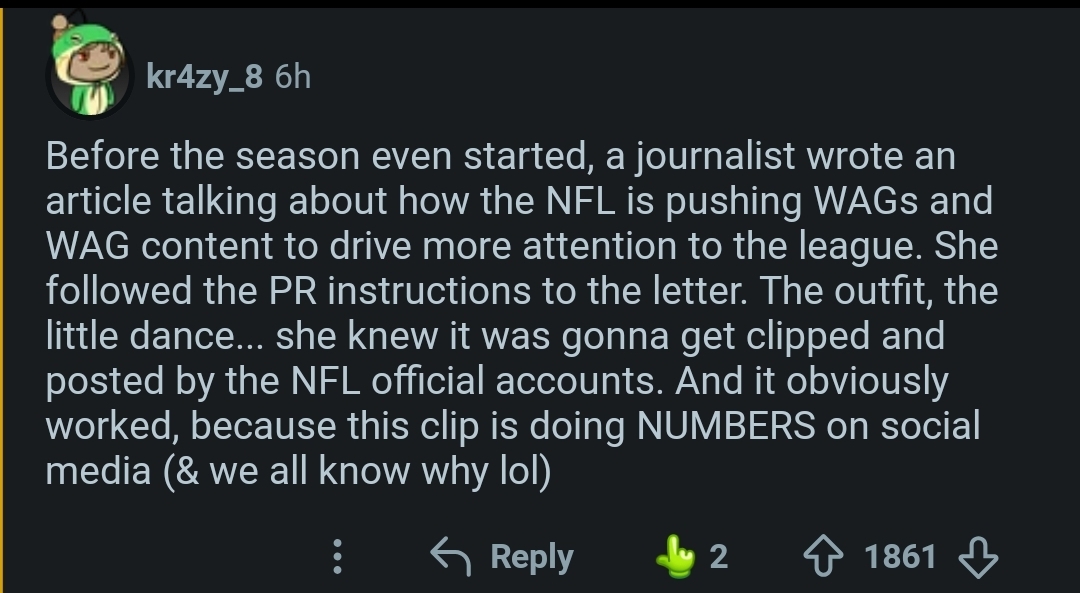
Task: Click the word NUMBERS in the comment
Action: click(726, 426)
